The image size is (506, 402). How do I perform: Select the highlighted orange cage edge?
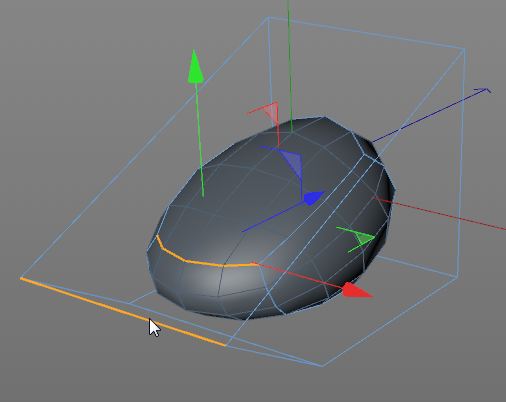pos(123,312)
